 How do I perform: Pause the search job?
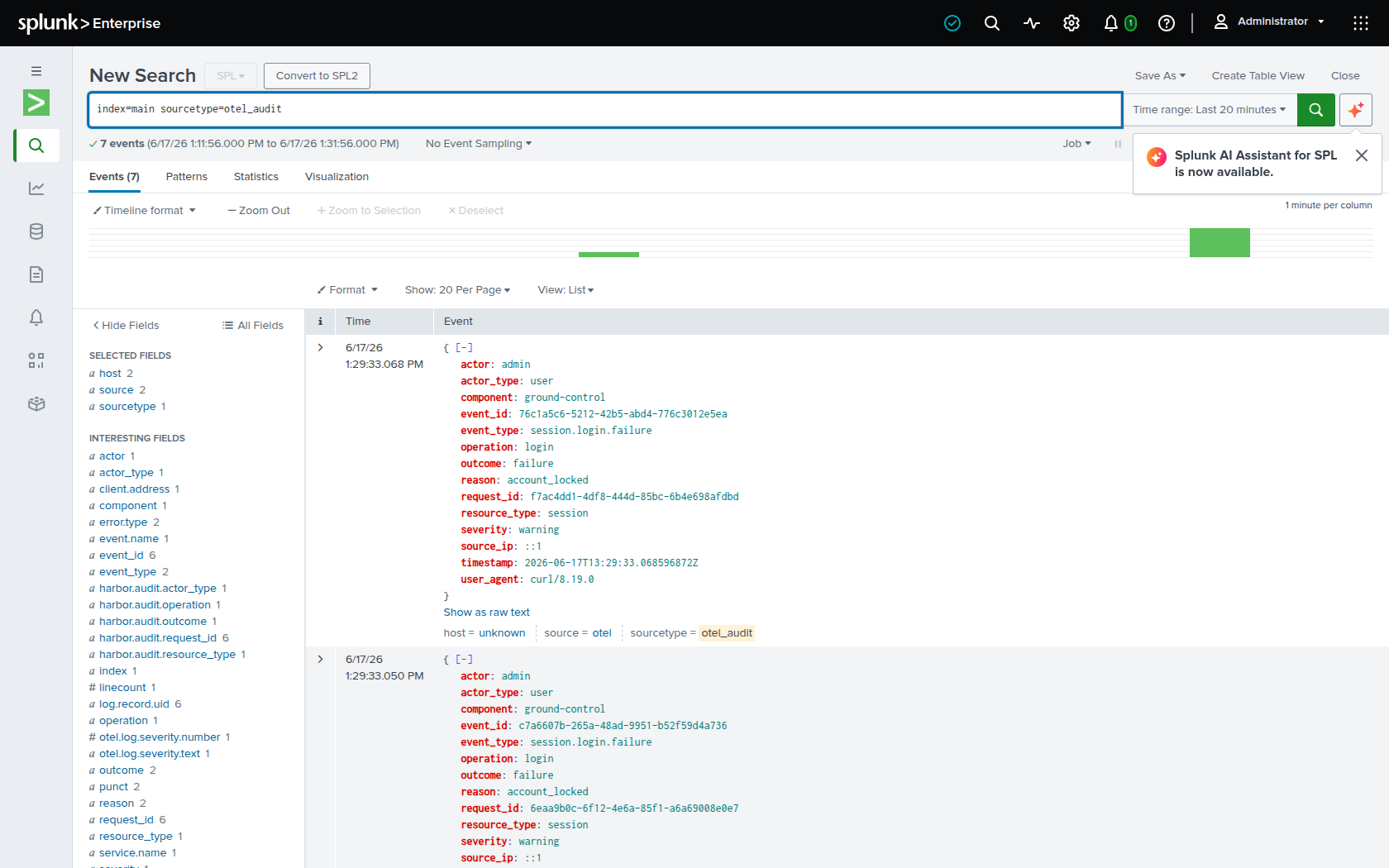click(1118, 144)
